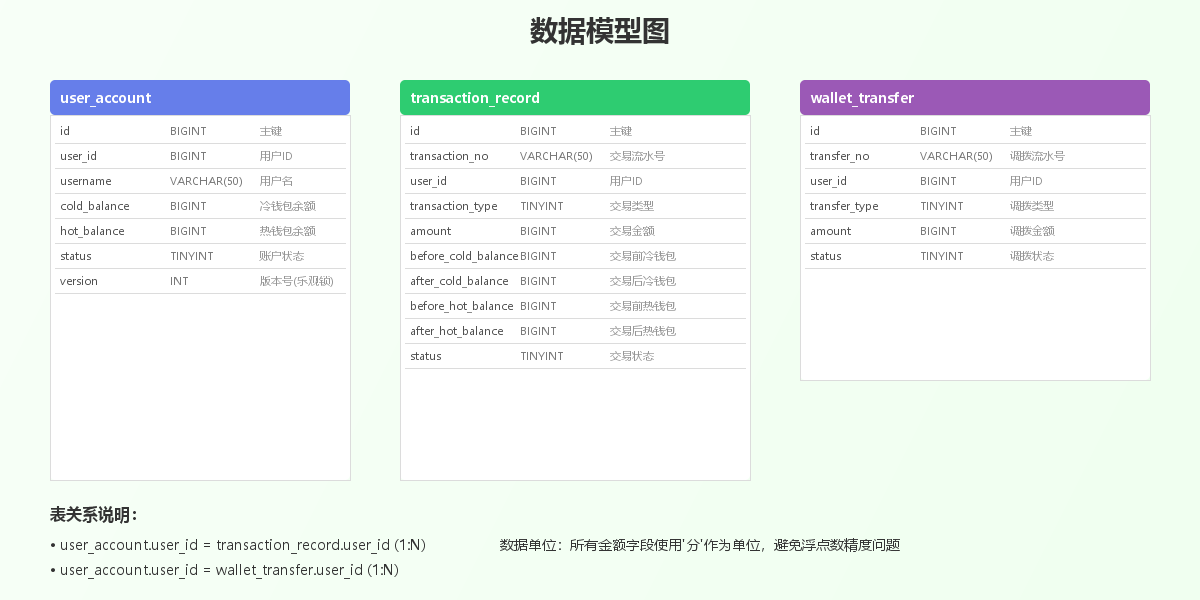Click the 调拨流水号 comment
This screenshot has height=600, width=1200.
[x=1038, y=156]
